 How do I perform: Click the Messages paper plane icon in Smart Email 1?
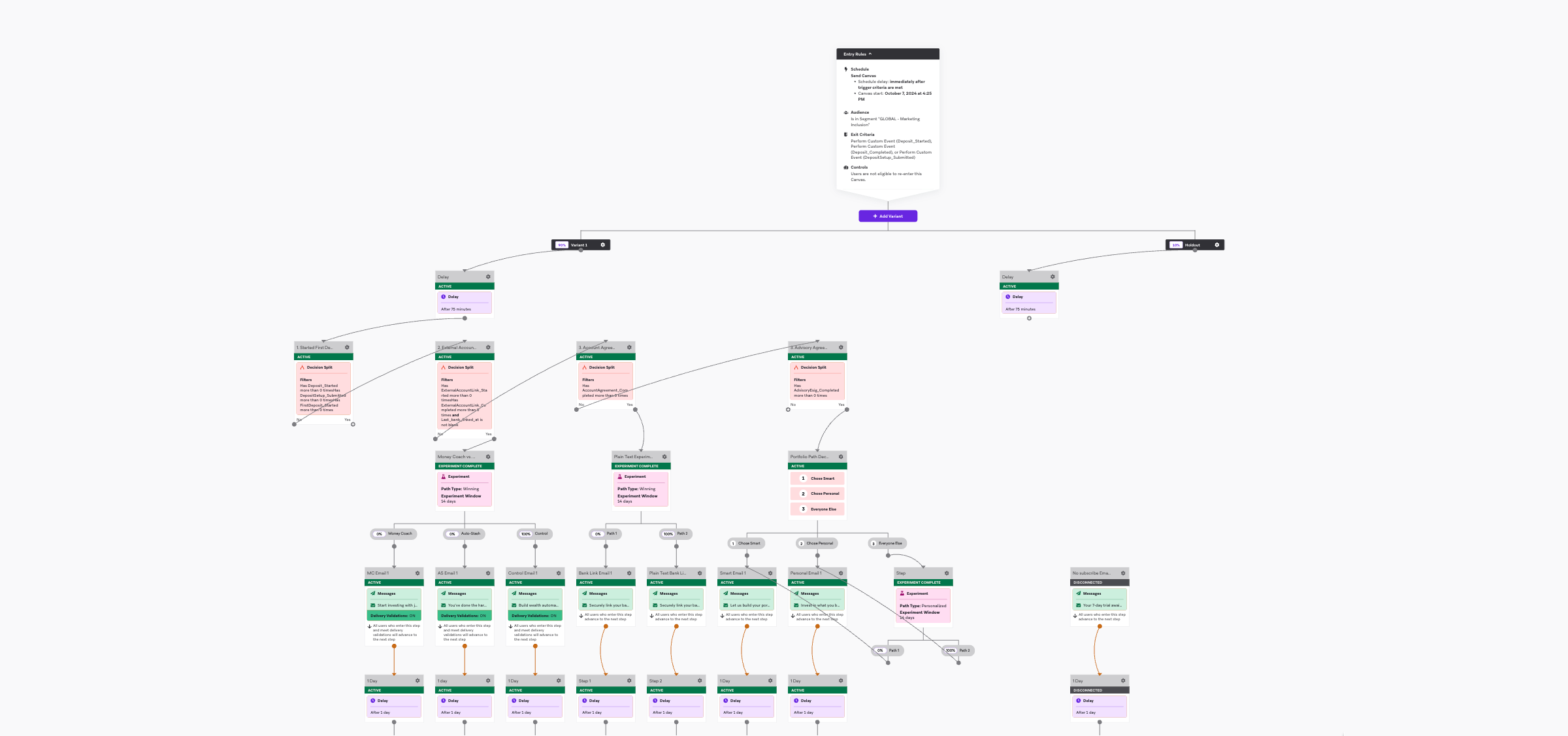point(727,594)
